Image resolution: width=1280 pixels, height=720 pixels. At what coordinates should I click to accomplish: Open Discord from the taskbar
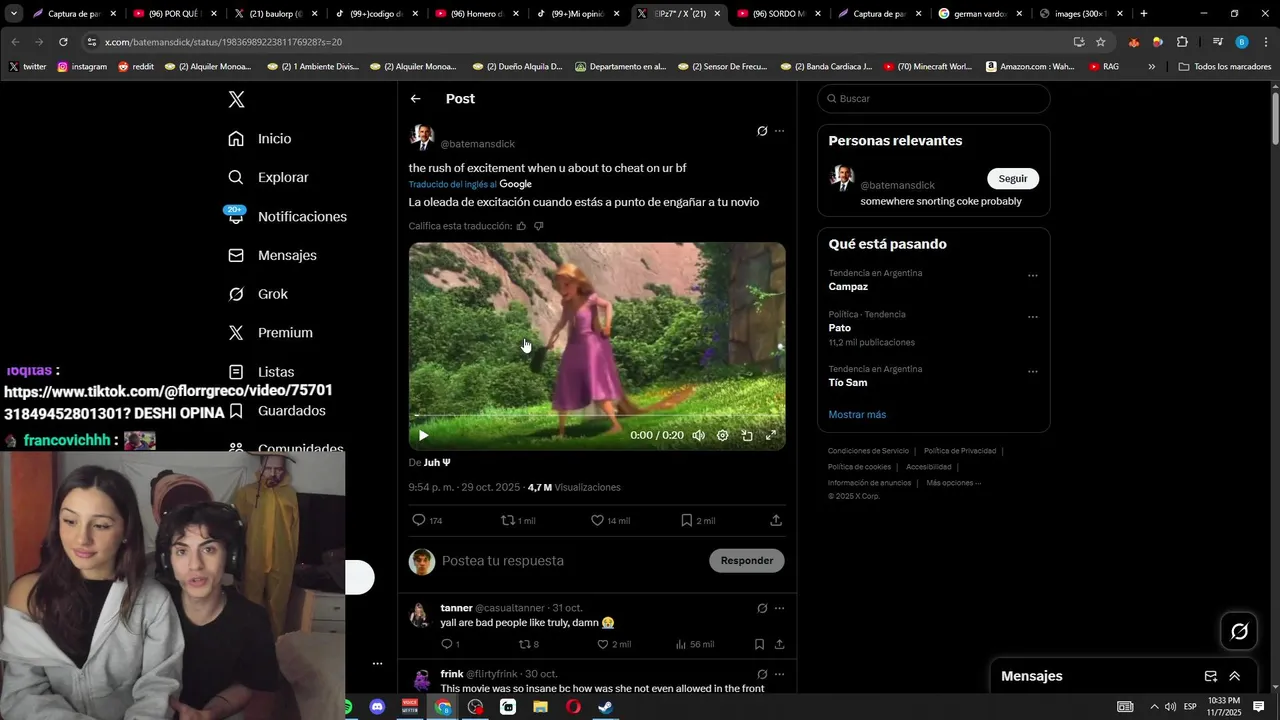(377, 707)
